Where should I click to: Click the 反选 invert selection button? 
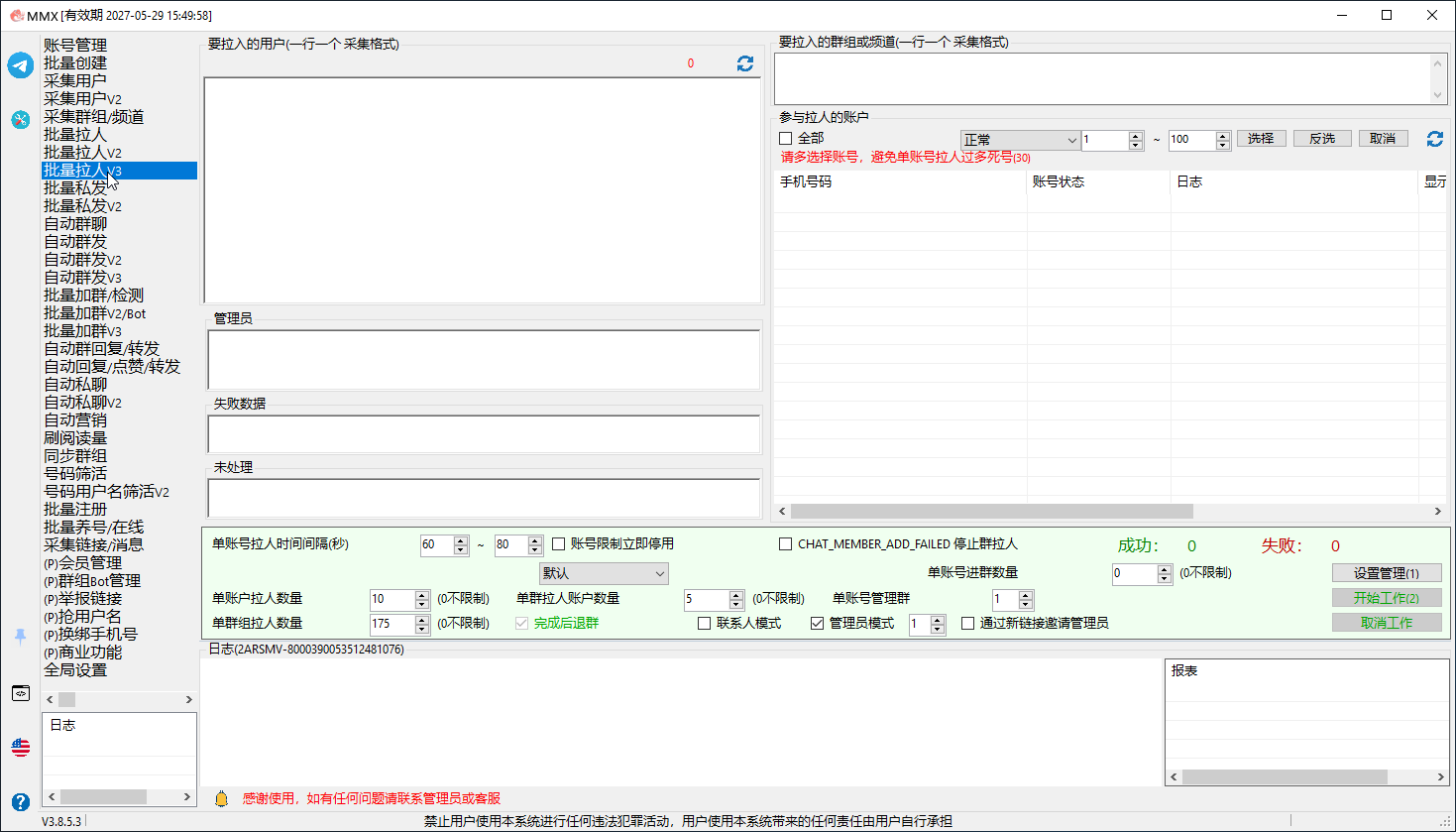(x=1322, y=139)
